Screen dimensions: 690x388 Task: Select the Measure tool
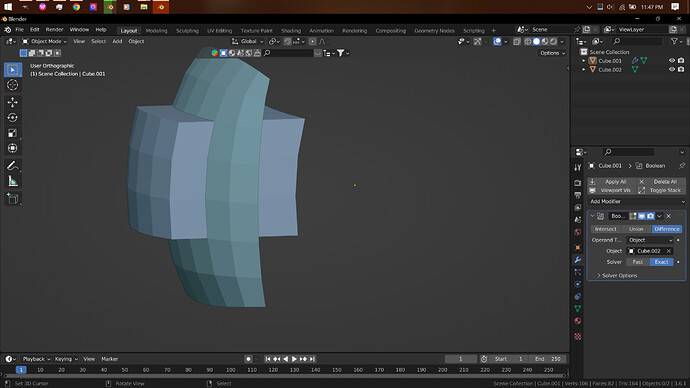[x=12, y=181]
